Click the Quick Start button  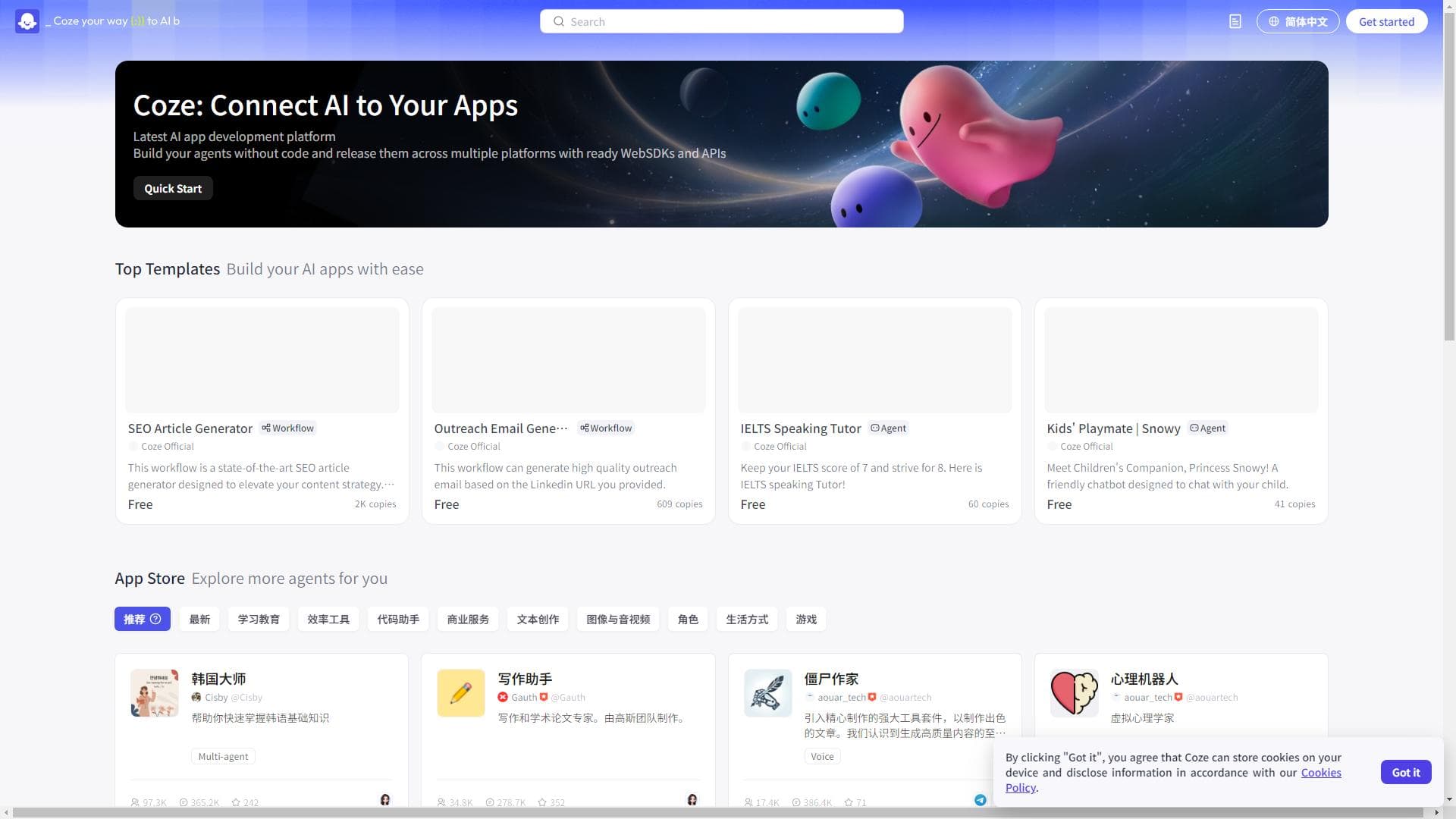pos(173,188)
